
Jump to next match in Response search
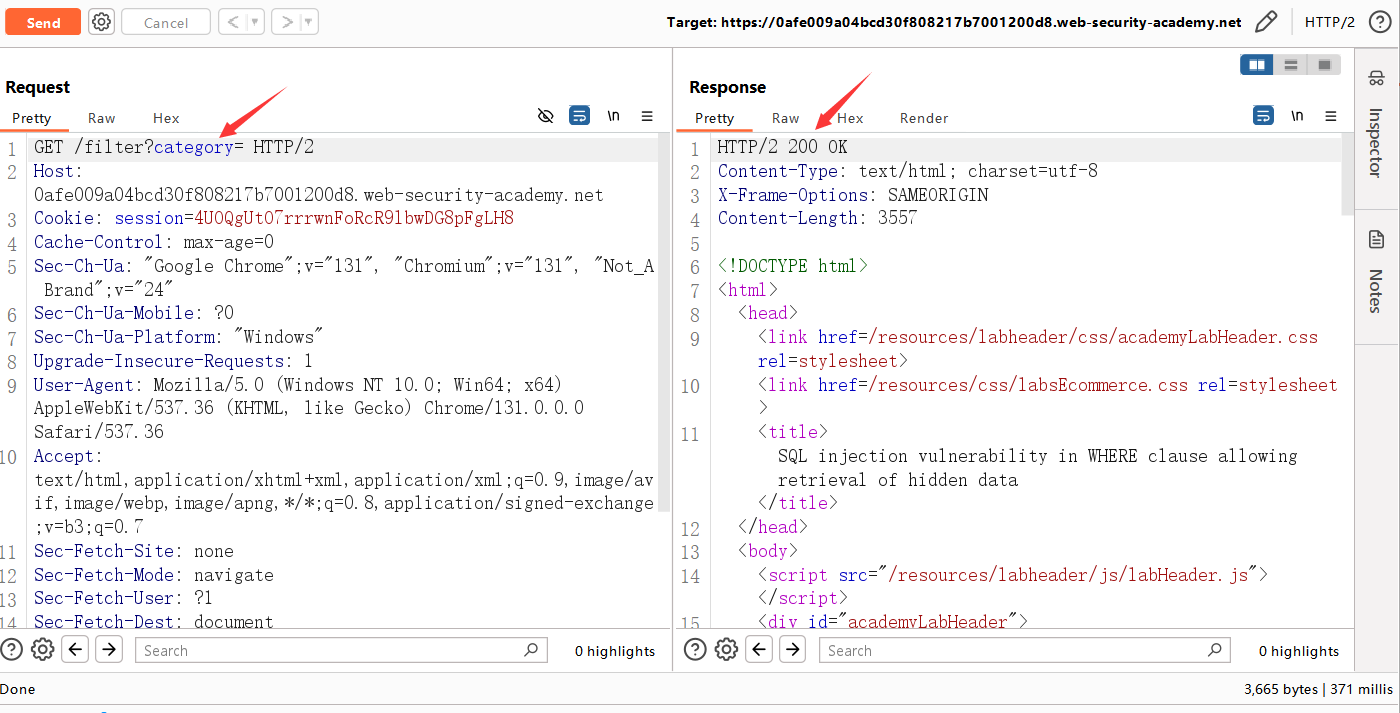792,650
